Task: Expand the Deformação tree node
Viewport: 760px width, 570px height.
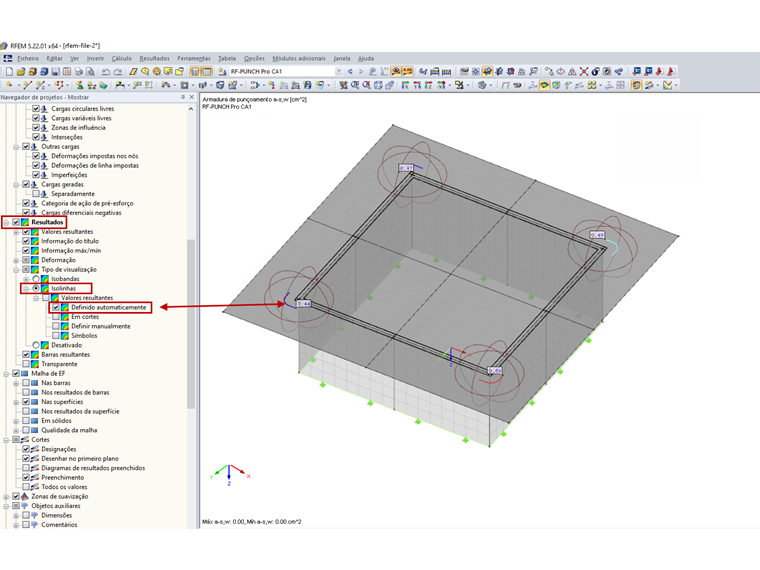Action: click(16, 260)
